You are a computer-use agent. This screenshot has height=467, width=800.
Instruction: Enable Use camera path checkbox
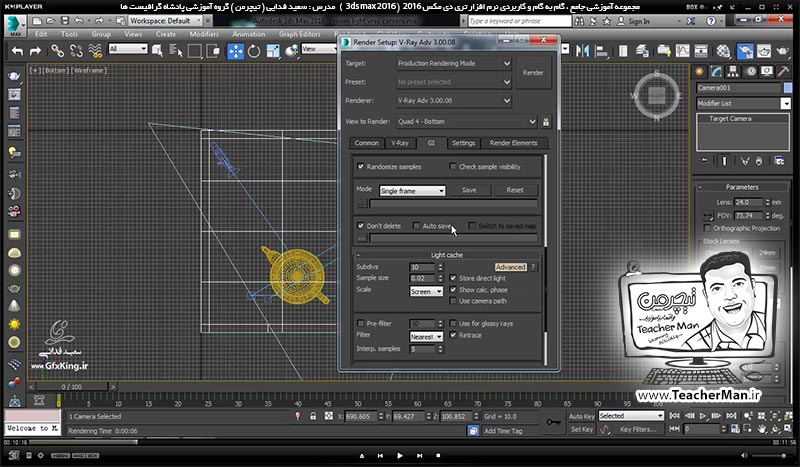click(453, 301)
